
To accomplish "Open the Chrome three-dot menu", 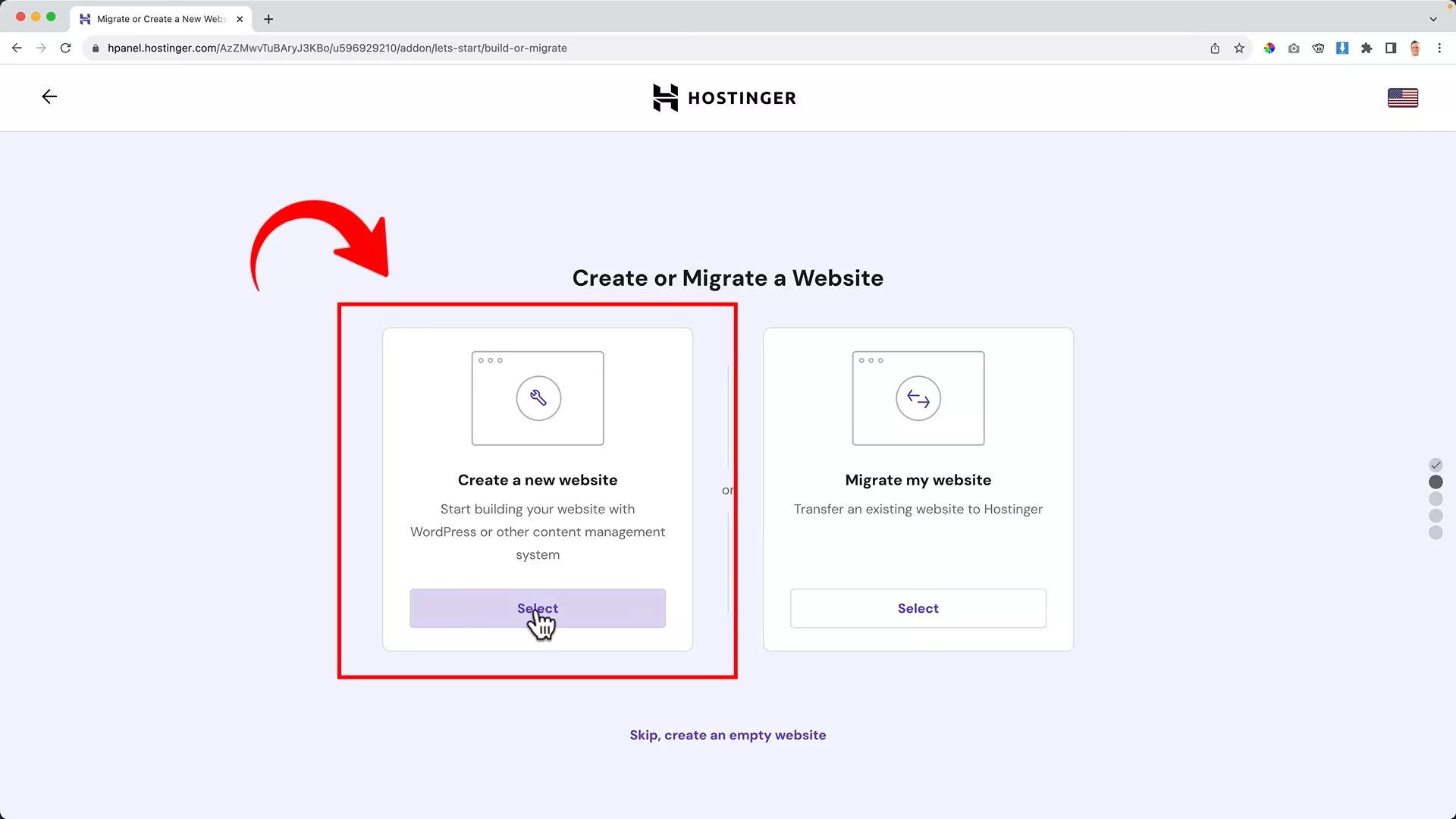I will (x=1441, y=48).
